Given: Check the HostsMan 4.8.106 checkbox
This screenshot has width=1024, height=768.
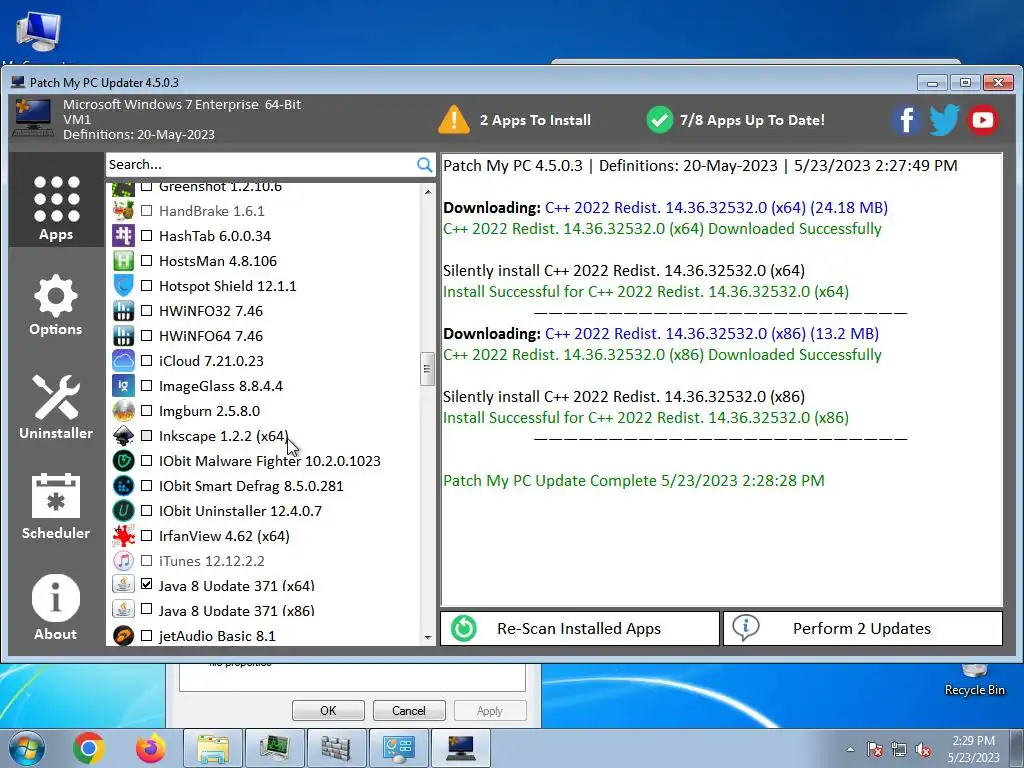Looking at the screenshot, I should (146, 261).
